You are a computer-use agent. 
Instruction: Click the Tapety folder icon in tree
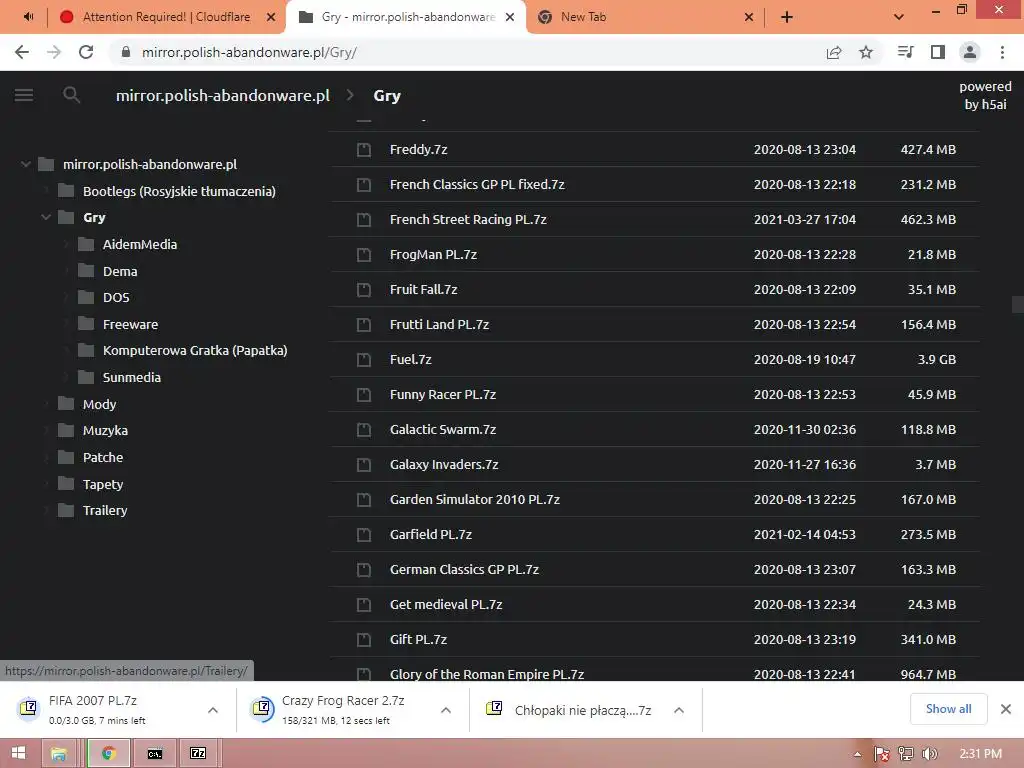pos(66,484)
